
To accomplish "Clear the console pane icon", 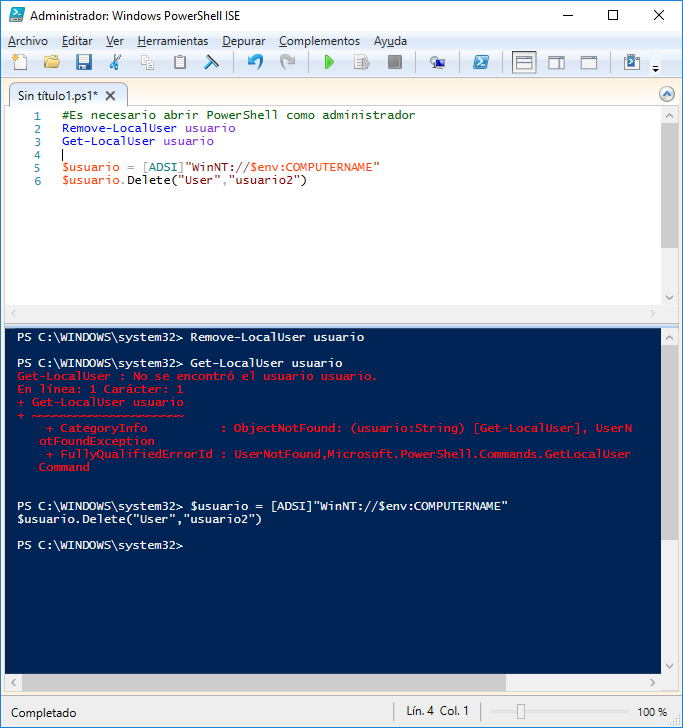I will [x=212, y=62].
